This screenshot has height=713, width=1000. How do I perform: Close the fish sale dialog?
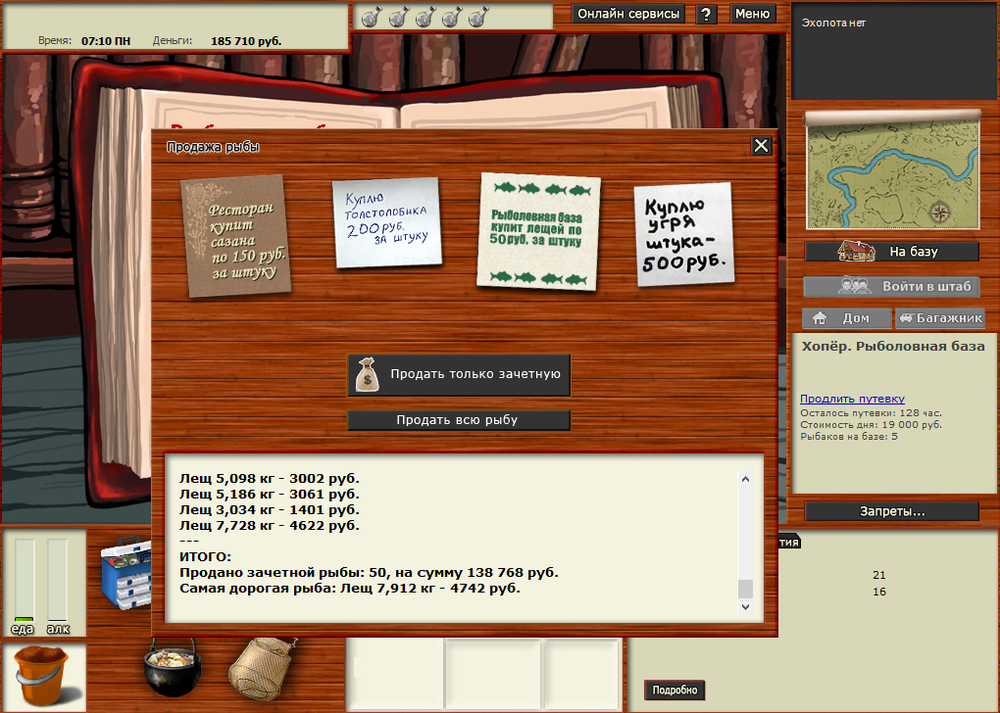tap(761, 146)
